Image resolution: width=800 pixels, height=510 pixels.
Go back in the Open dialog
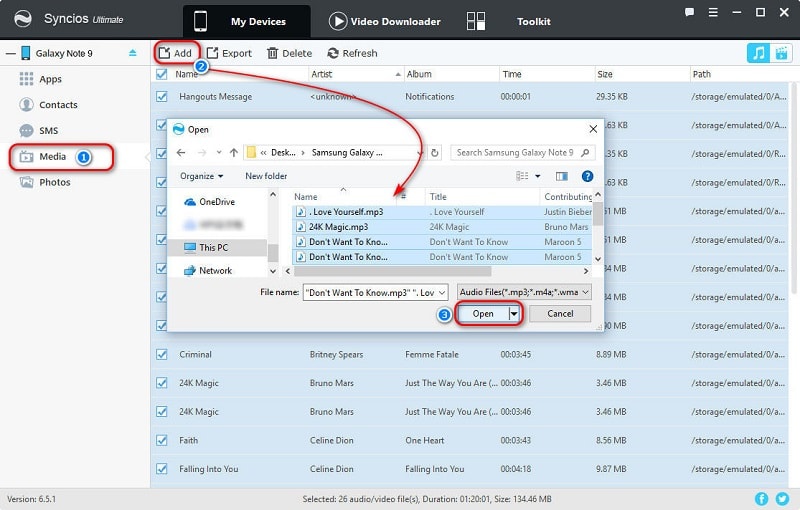click(181, 152)
